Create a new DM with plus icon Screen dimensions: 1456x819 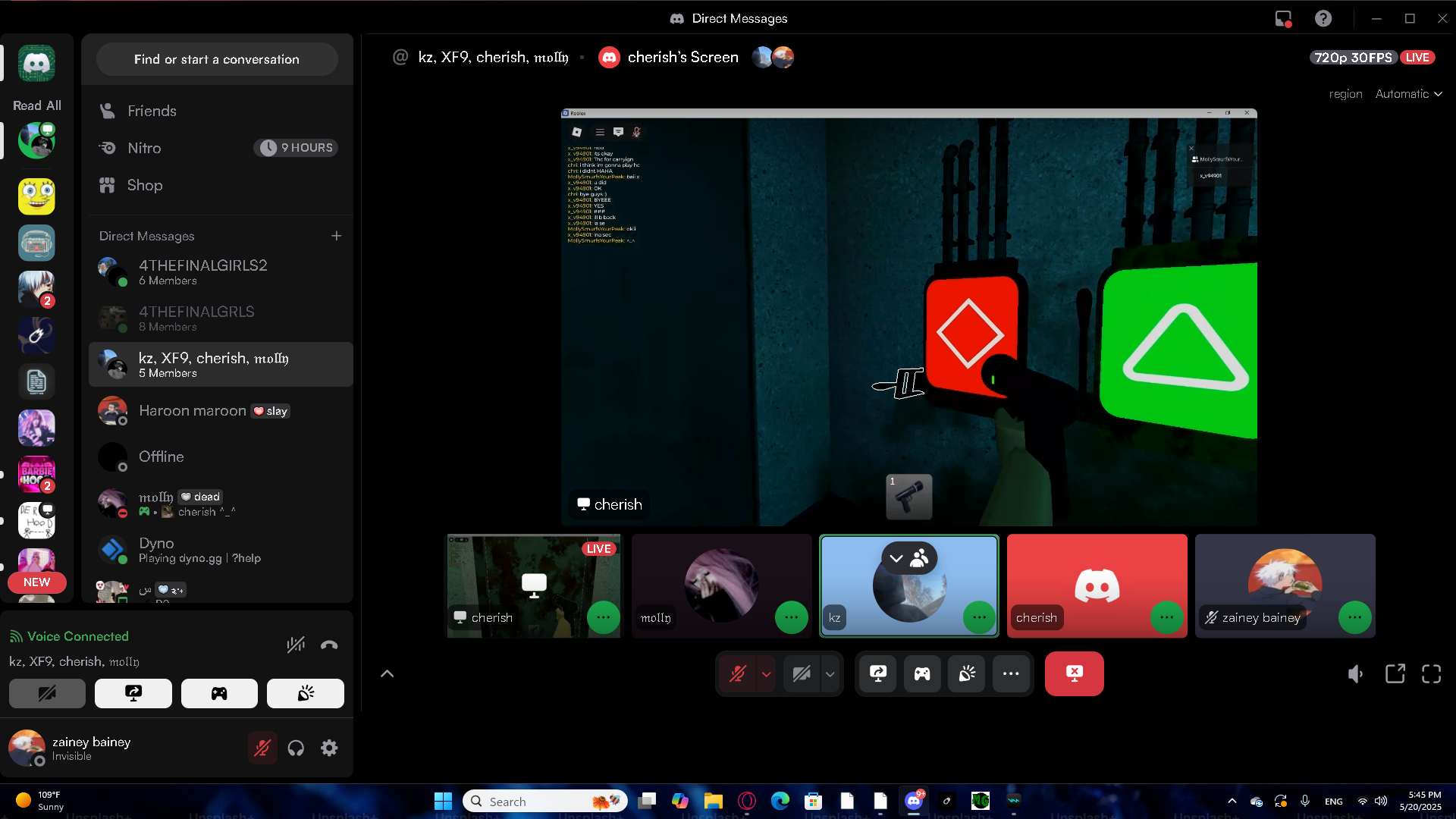pos(336,236)
